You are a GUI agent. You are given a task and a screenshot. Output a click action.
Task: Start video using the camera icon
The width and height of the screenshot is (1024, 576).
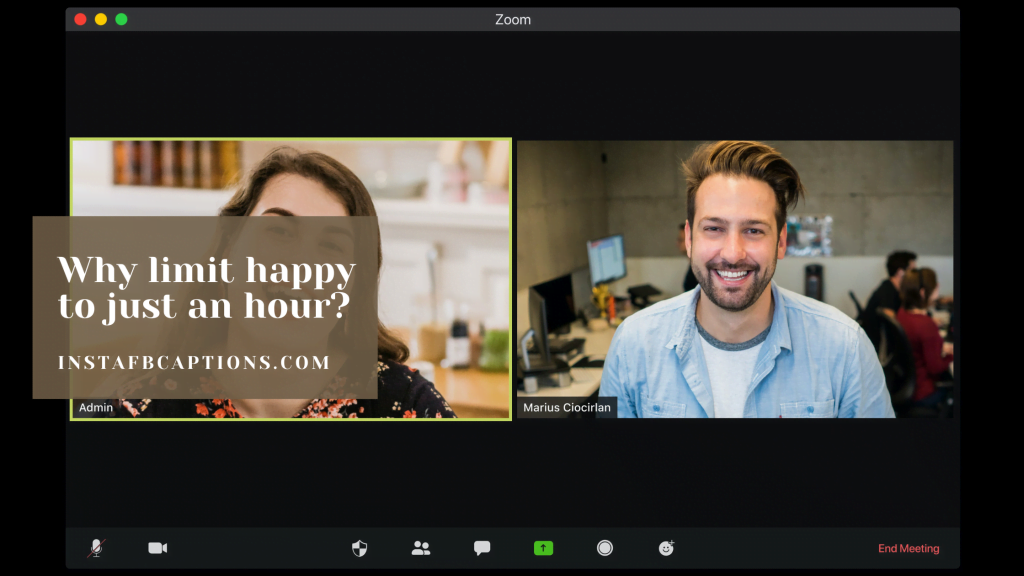[156, 548]
